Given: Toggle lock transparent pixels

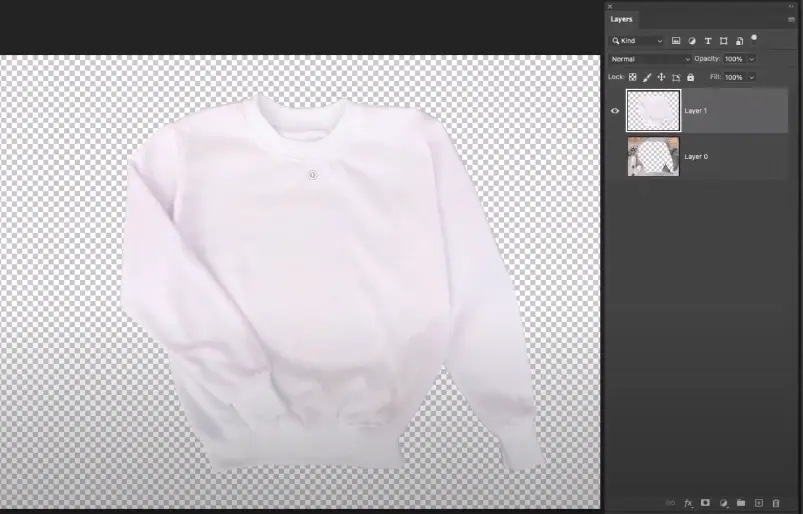Looking at the screenshot, I should (x=633, y=77).
